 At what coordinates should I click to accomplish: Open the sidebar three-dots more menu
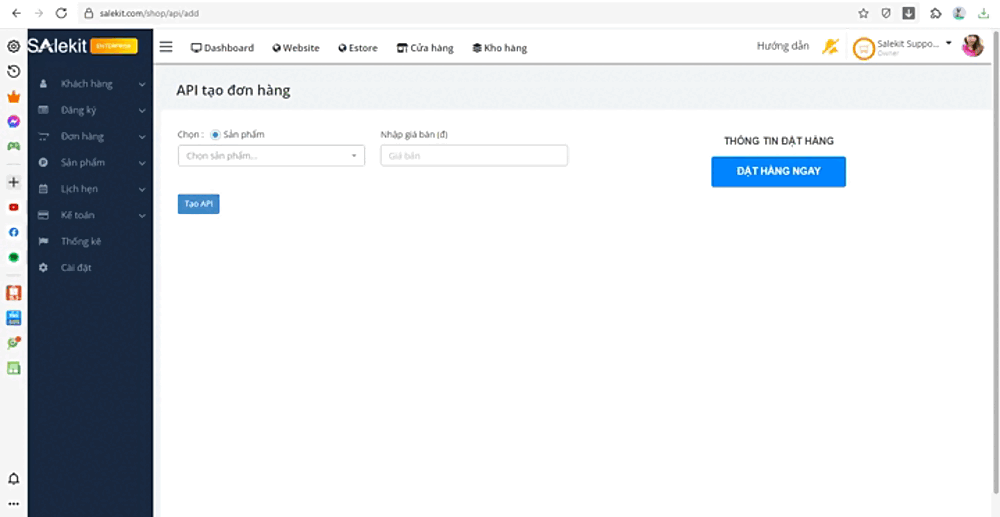pos(13,504)
